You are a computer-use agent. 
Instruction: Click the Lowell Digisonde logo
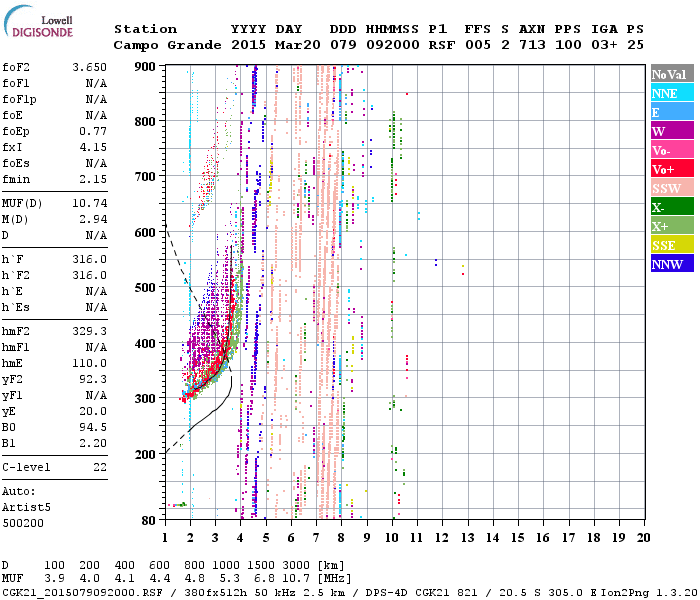pyautogui.click(x=38, y=21)
